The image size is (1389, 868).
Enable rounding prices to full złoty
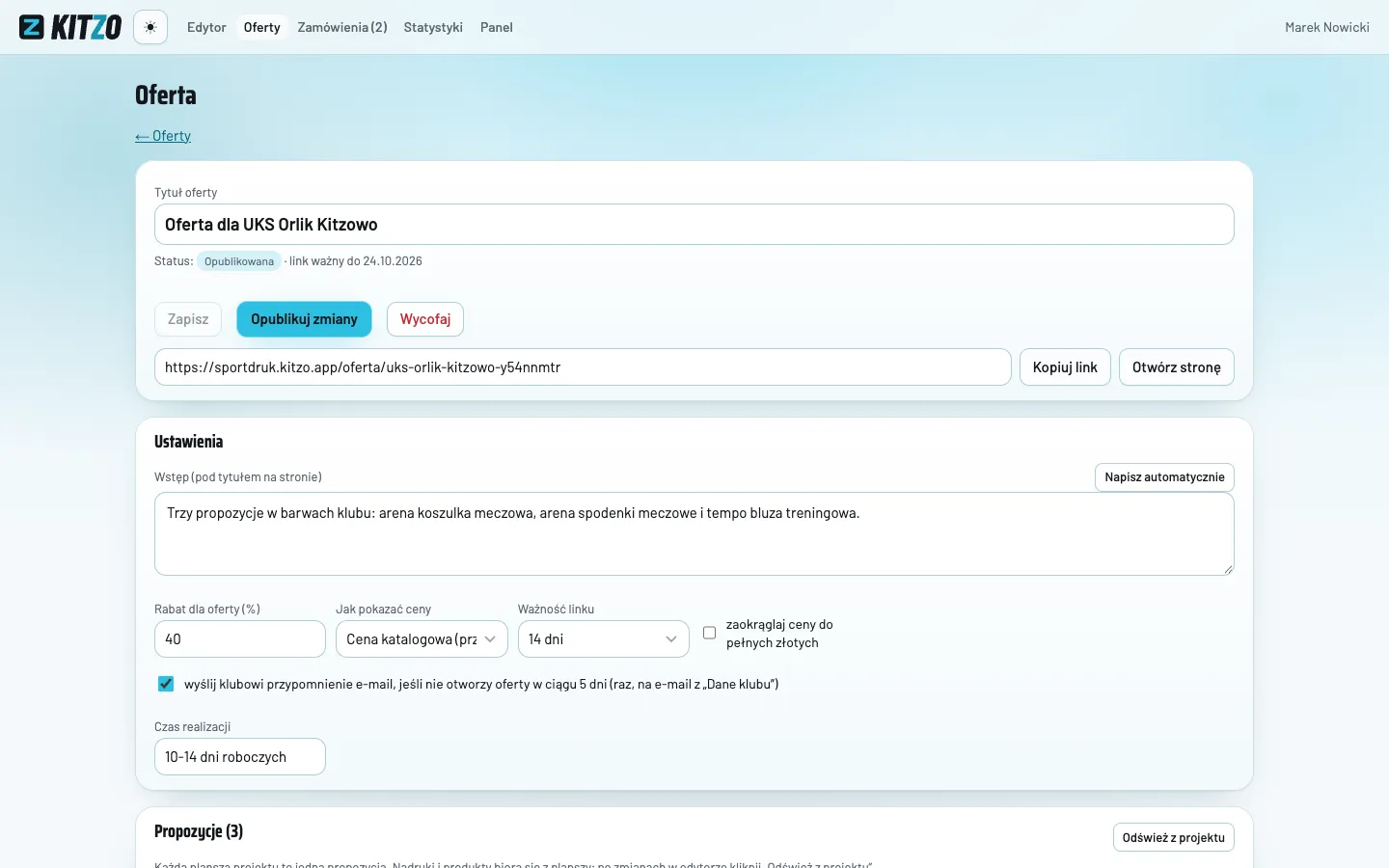coord(710,634)
